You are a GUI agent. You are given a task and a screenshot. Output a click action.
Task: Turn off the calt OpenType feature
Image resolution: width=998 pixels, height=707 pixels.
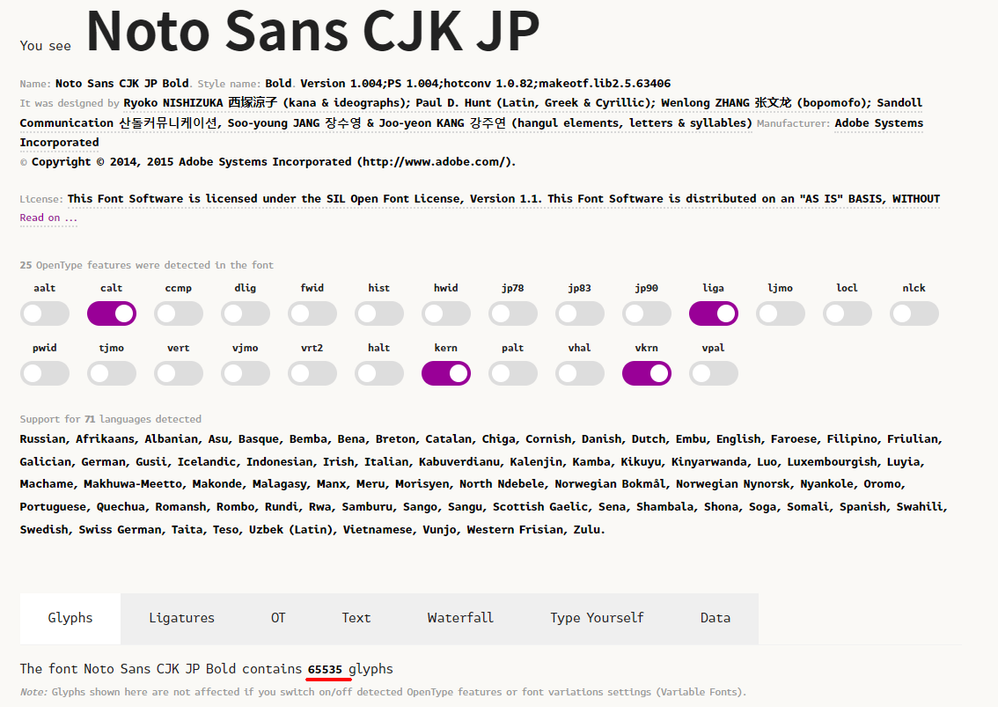(112, 313)
